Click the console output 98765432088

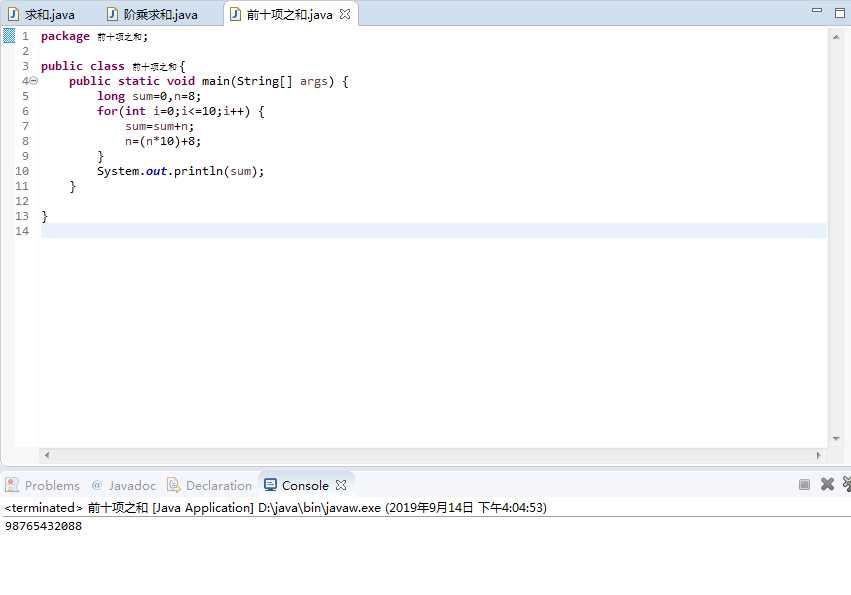pyautogui.click(x=43, y=526)
